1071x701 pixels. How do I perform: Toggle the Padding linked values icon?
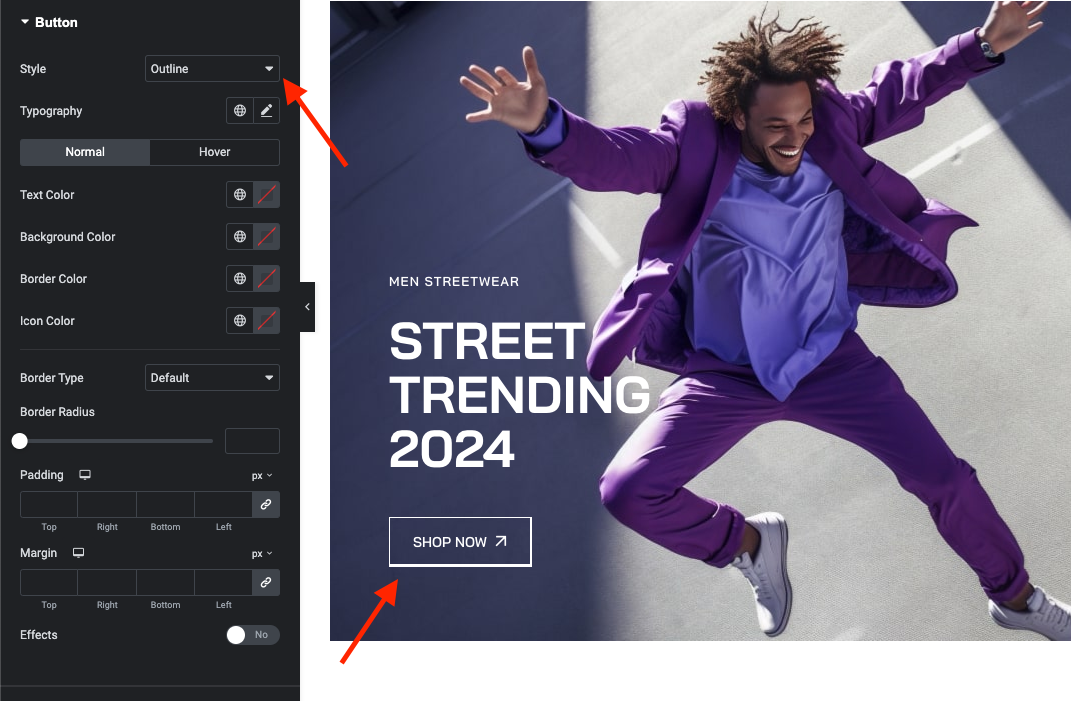click(266, 505)
